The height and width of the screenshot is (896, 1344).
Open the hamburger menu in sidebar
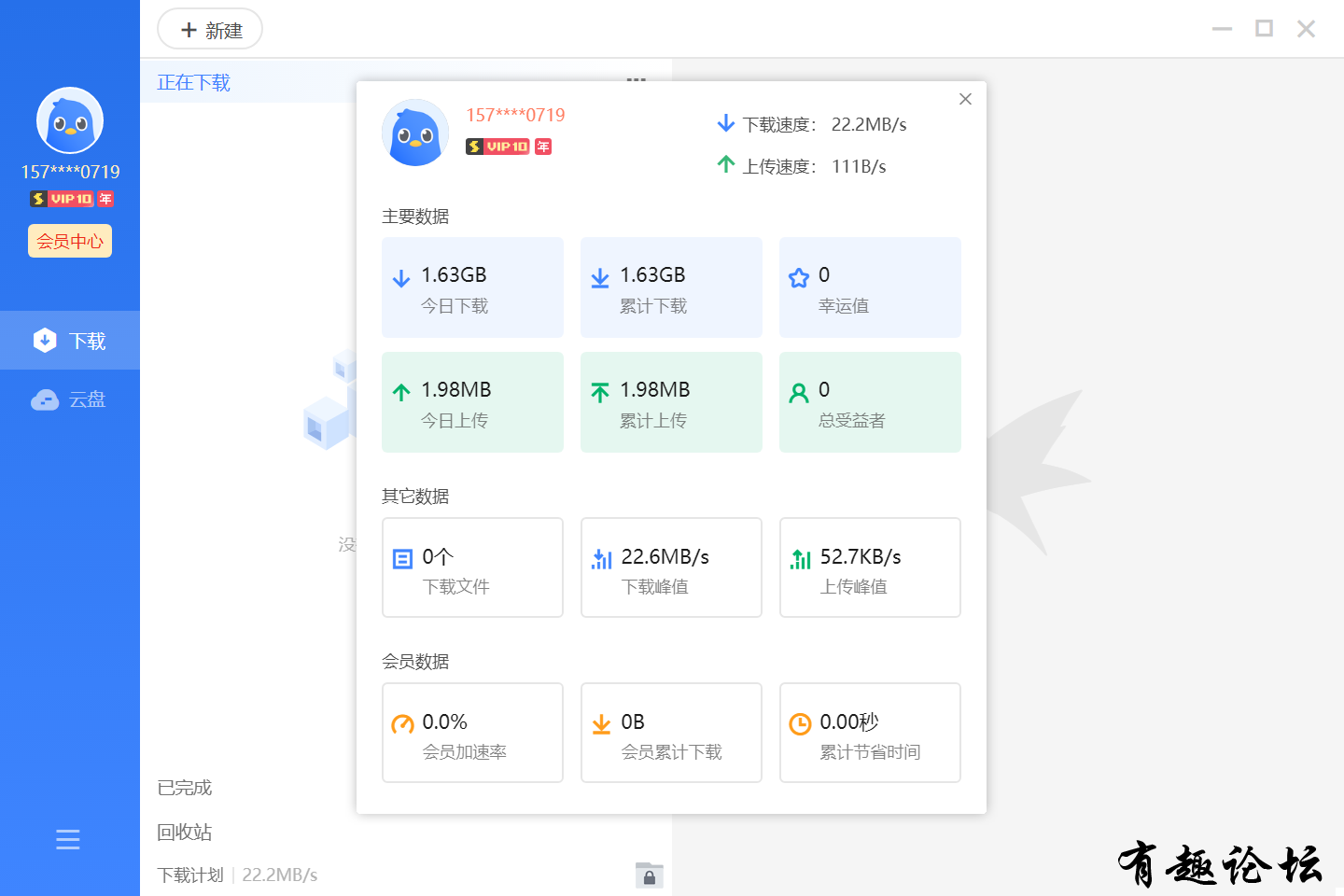click(68, 839)
